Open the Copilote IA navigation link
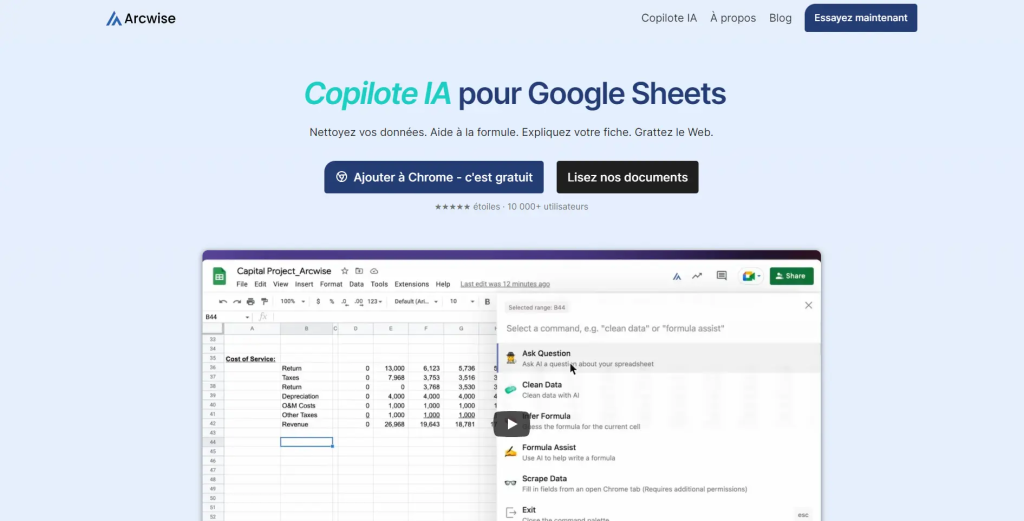 coord(669,18)
